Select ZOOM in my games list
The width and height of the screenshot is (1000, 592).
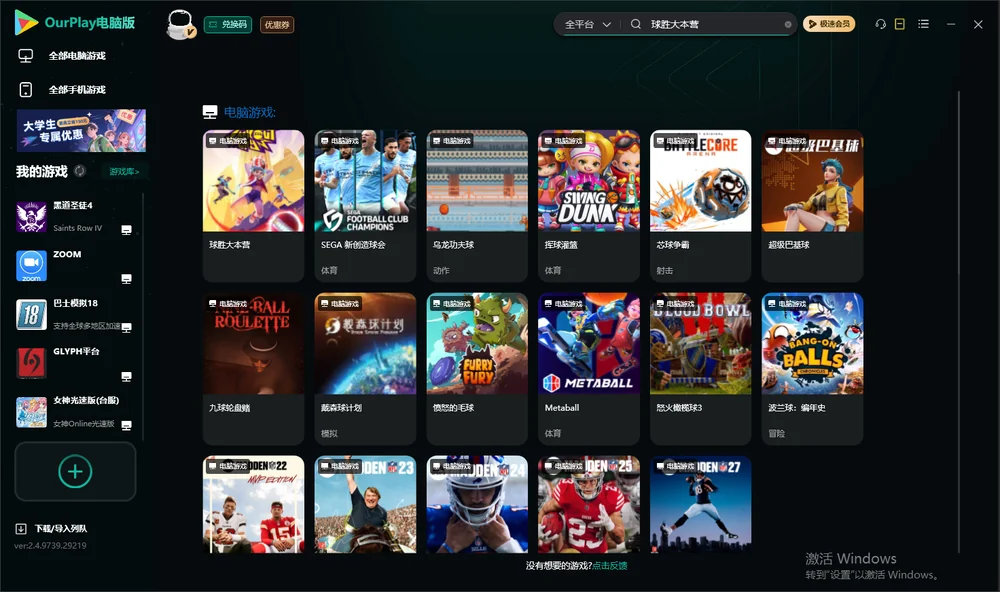click(x=75, y=266)
